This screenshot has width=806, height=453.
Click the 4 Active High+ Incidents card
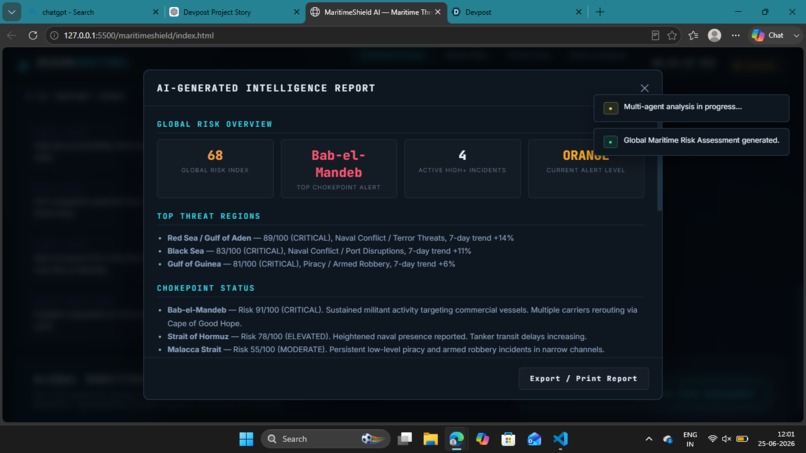pos(462,169)
